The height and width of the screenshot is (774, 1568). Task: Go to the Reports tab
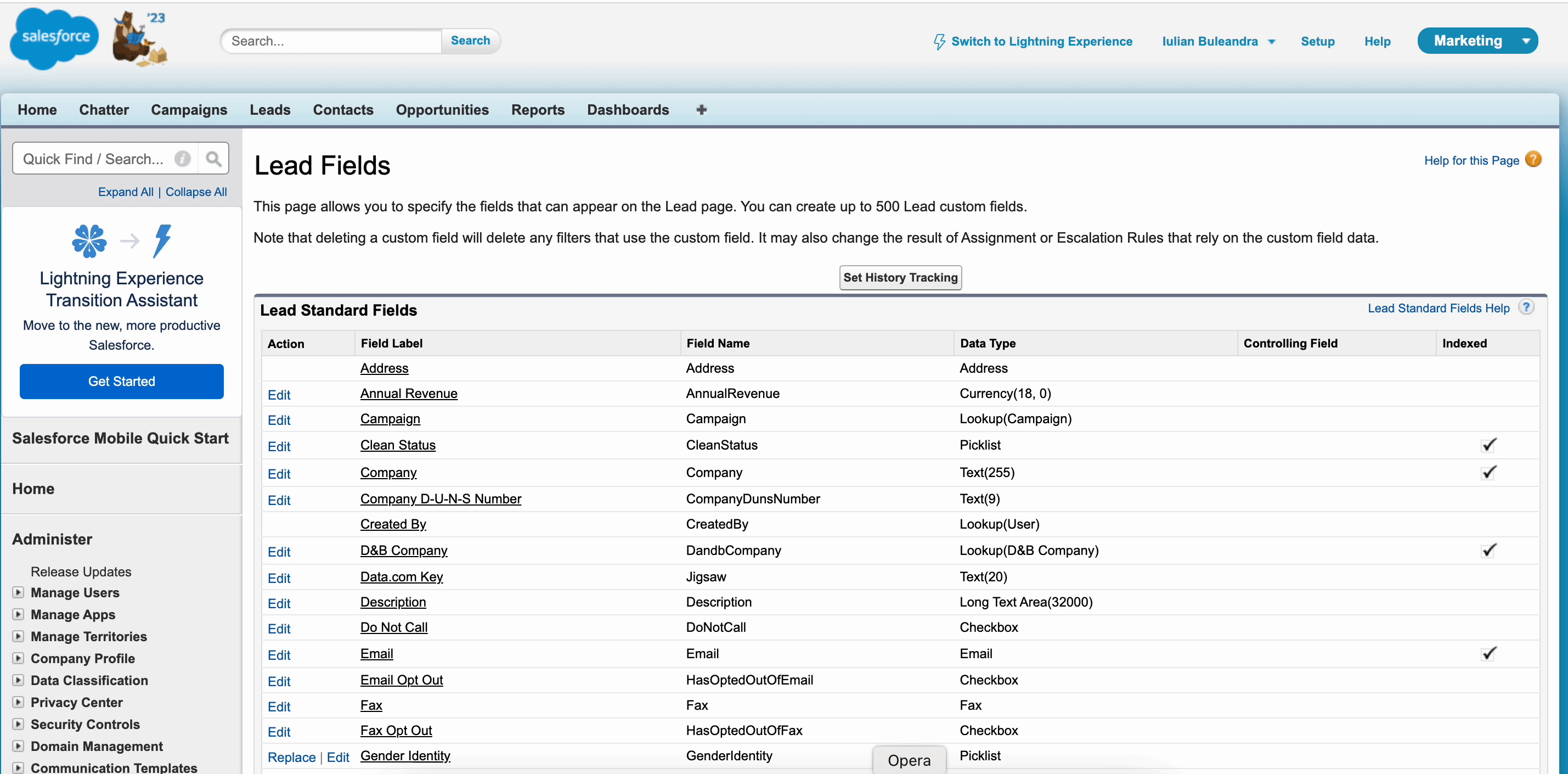[x=538, y=110]
